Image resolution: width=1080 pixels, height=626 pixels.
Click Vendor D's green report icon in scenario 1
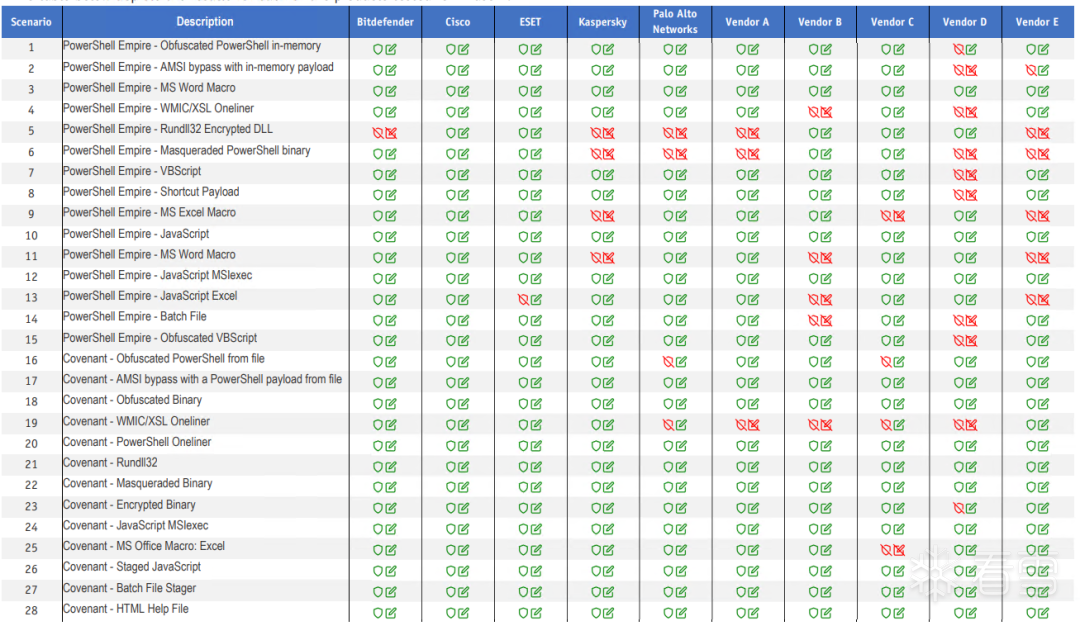coord(971,50)
